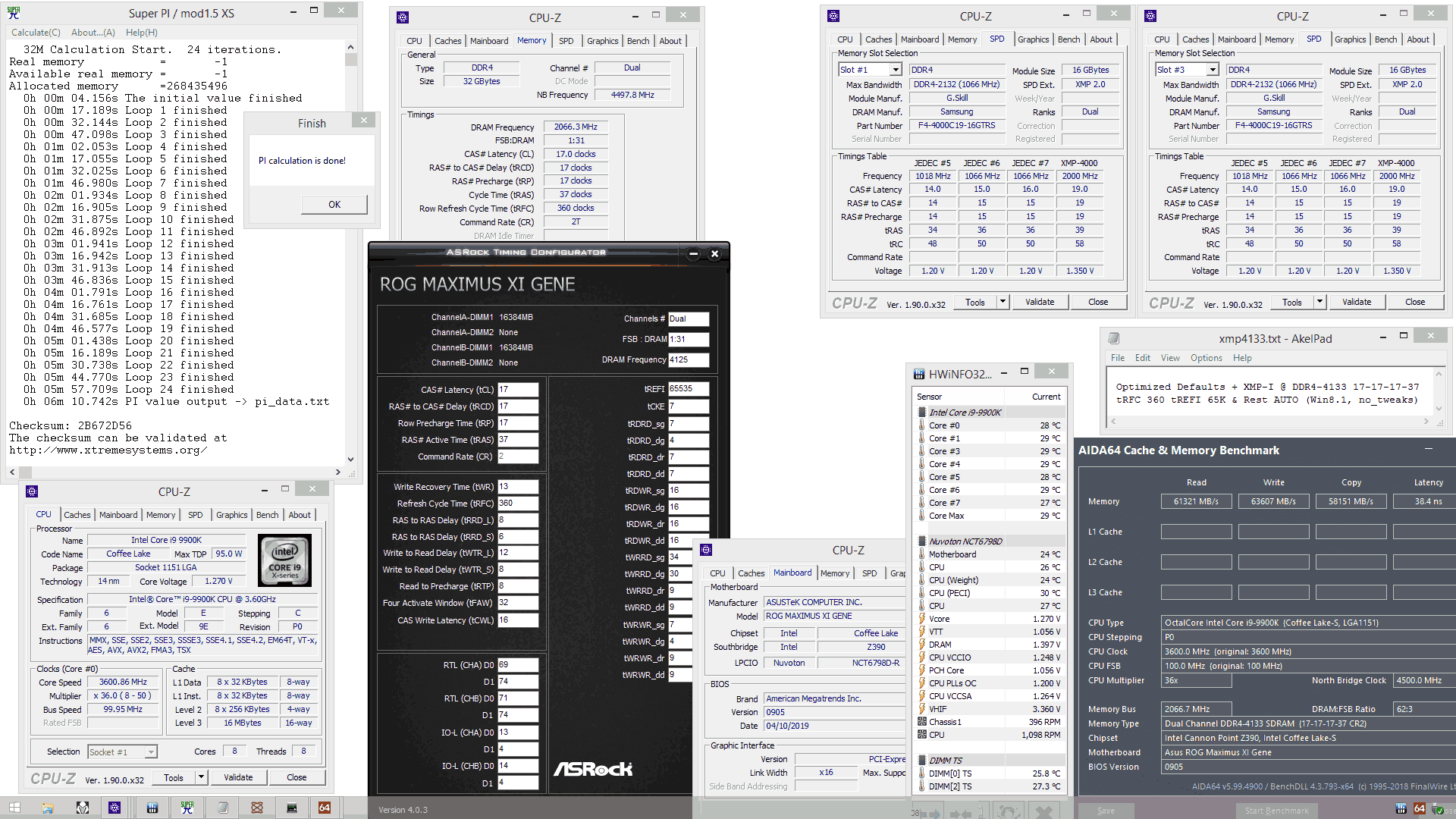Click the AkelPad horizontal scrollbar
The image size is (1456, 819).
(1271, 421)
